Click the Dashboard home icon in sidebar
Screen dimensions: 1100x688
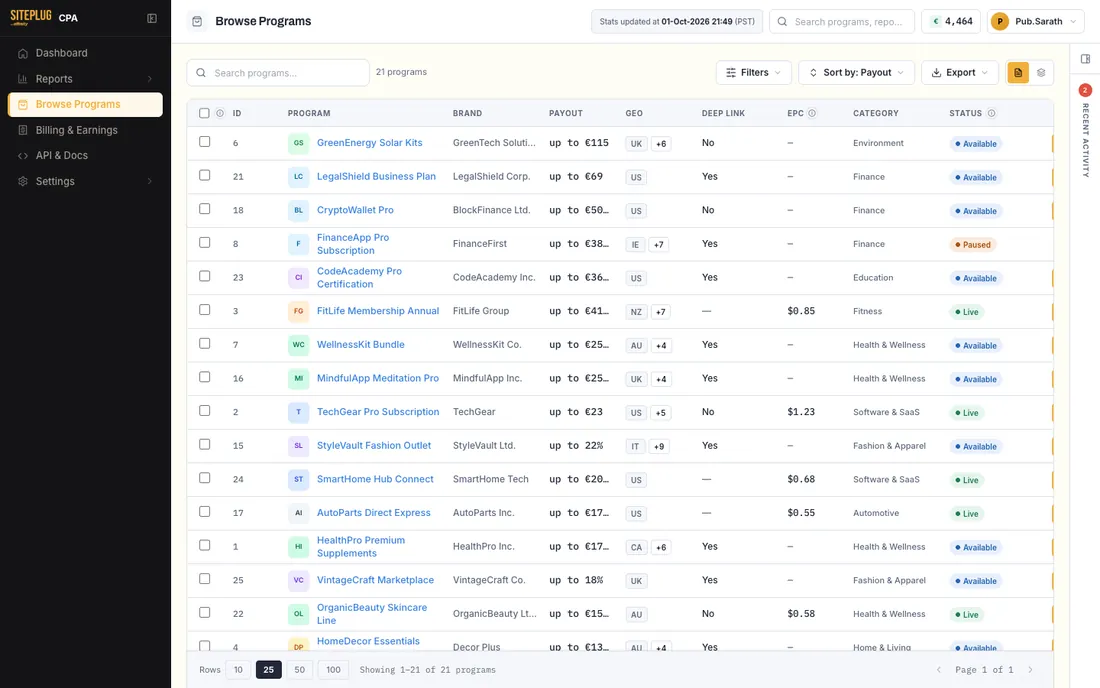(x=23, y=53)
